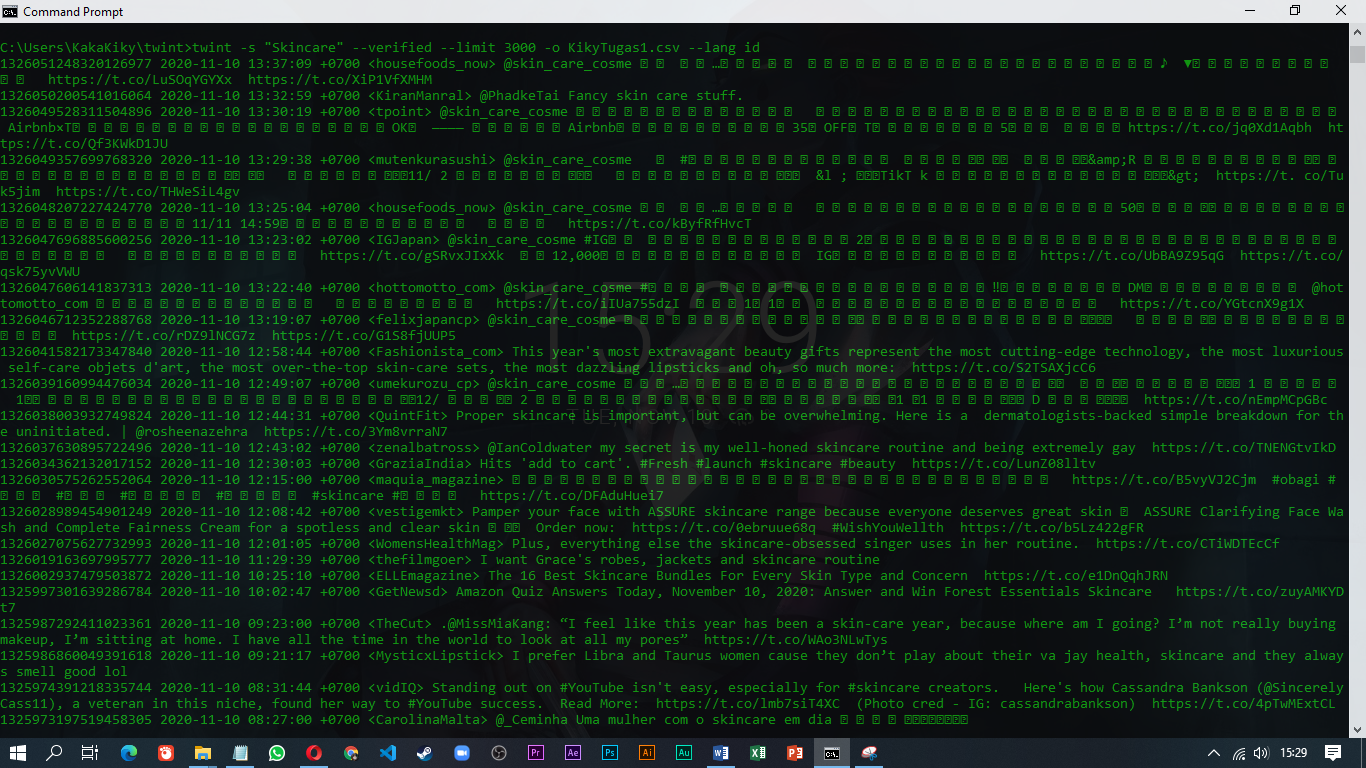Open the Action Center notifications icon
The width and height of the screenshot is (1366, 768).
click(1333, 752)
